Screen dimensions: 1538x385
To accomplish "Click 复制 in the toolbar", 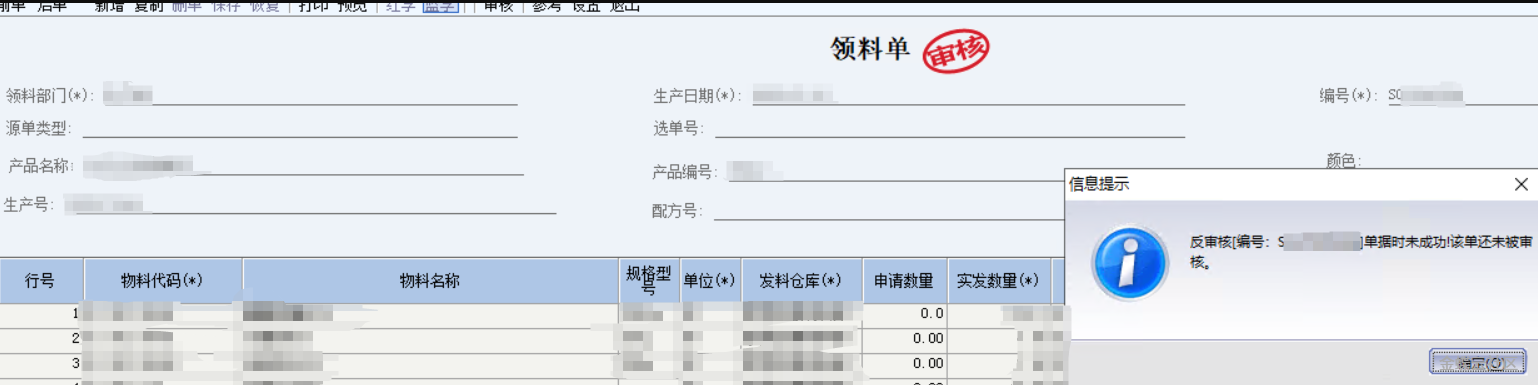I will point(150,6).
